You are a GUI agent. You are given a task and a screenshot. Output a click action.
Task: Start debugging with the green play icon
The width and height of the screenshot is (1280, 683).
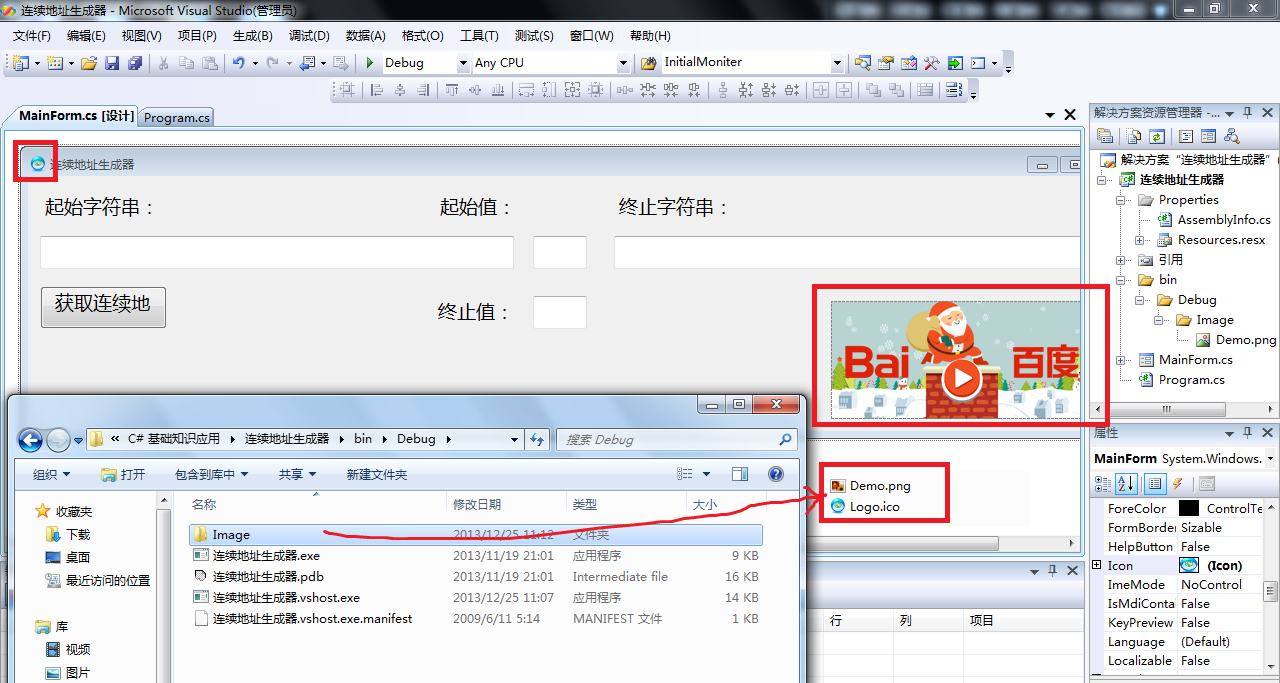click(x=370, y=63)
